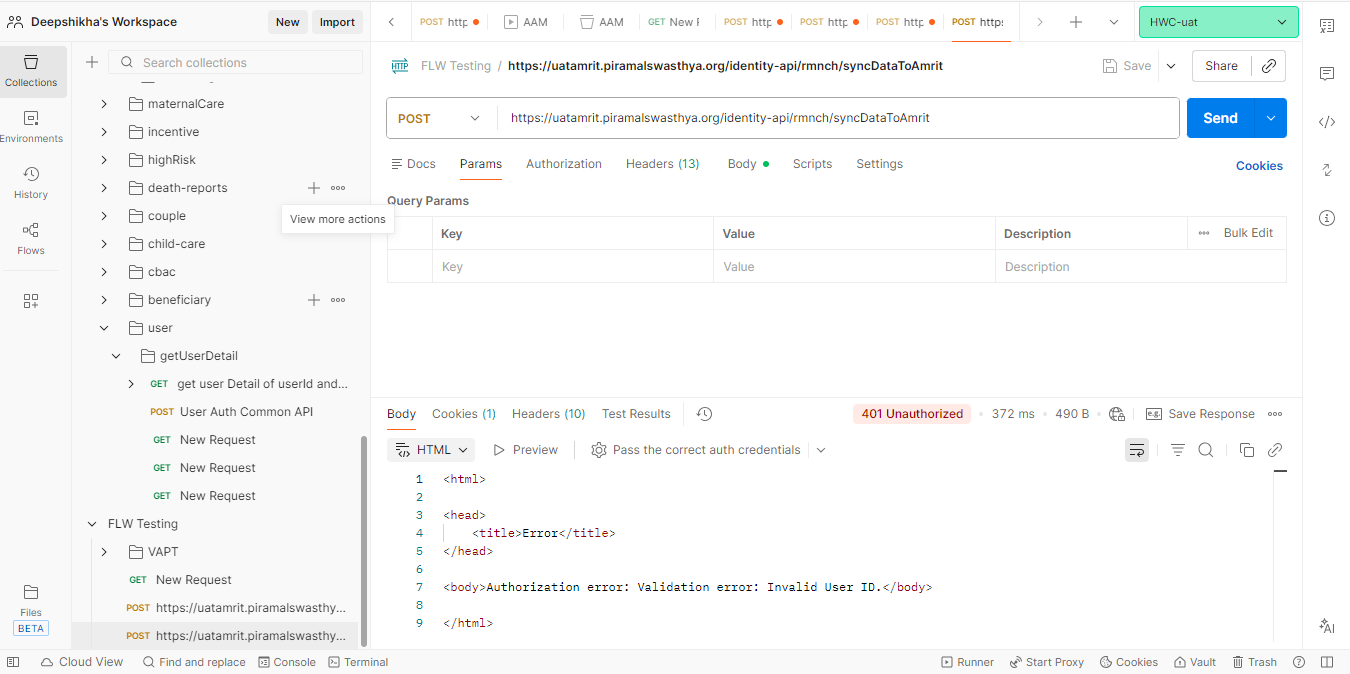1350x674 pixels.
Task: Expand the maternalCare folder
Action: click(104, 104)
